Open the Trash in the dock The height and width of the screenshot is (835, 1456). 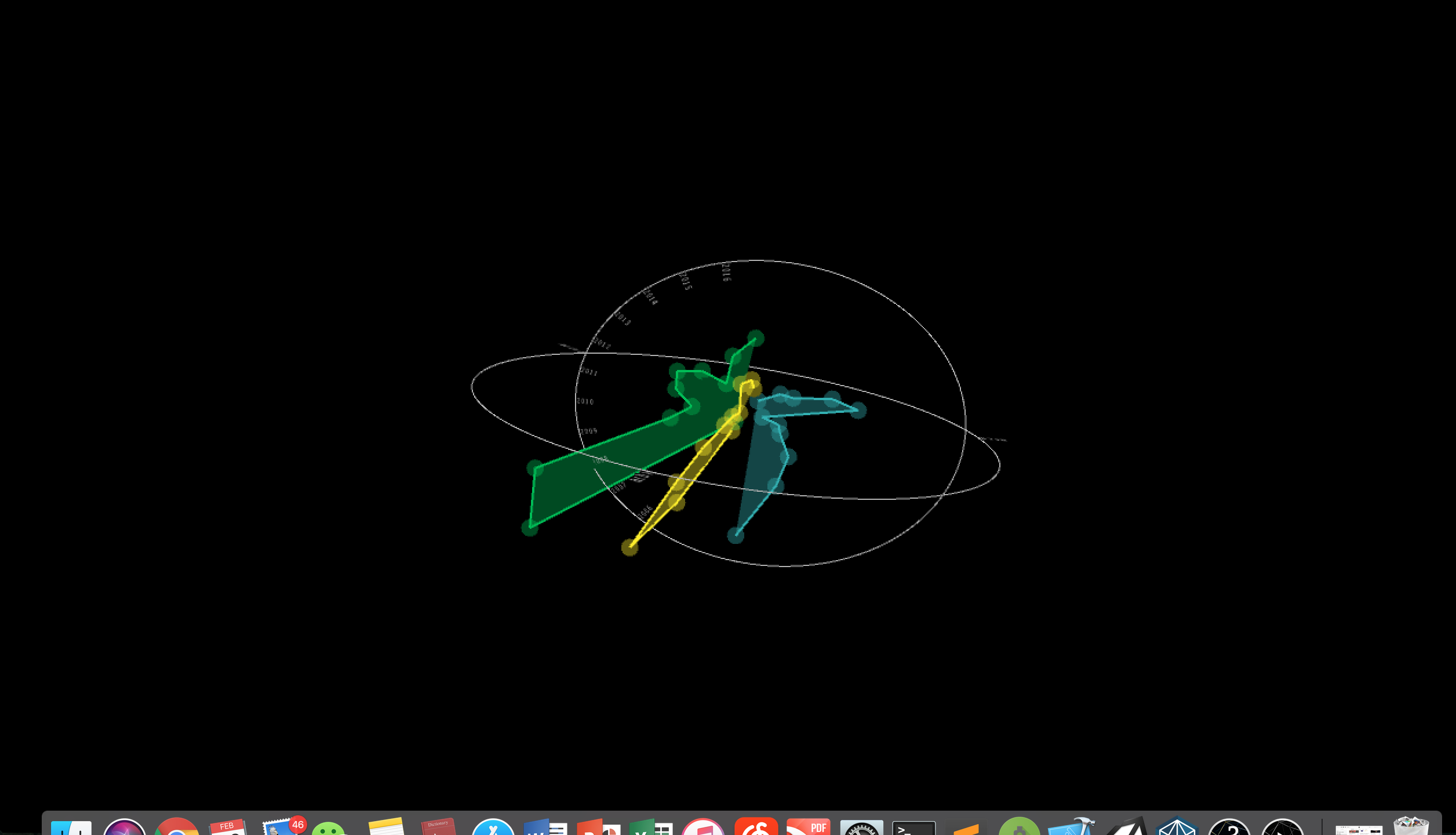1411,827
